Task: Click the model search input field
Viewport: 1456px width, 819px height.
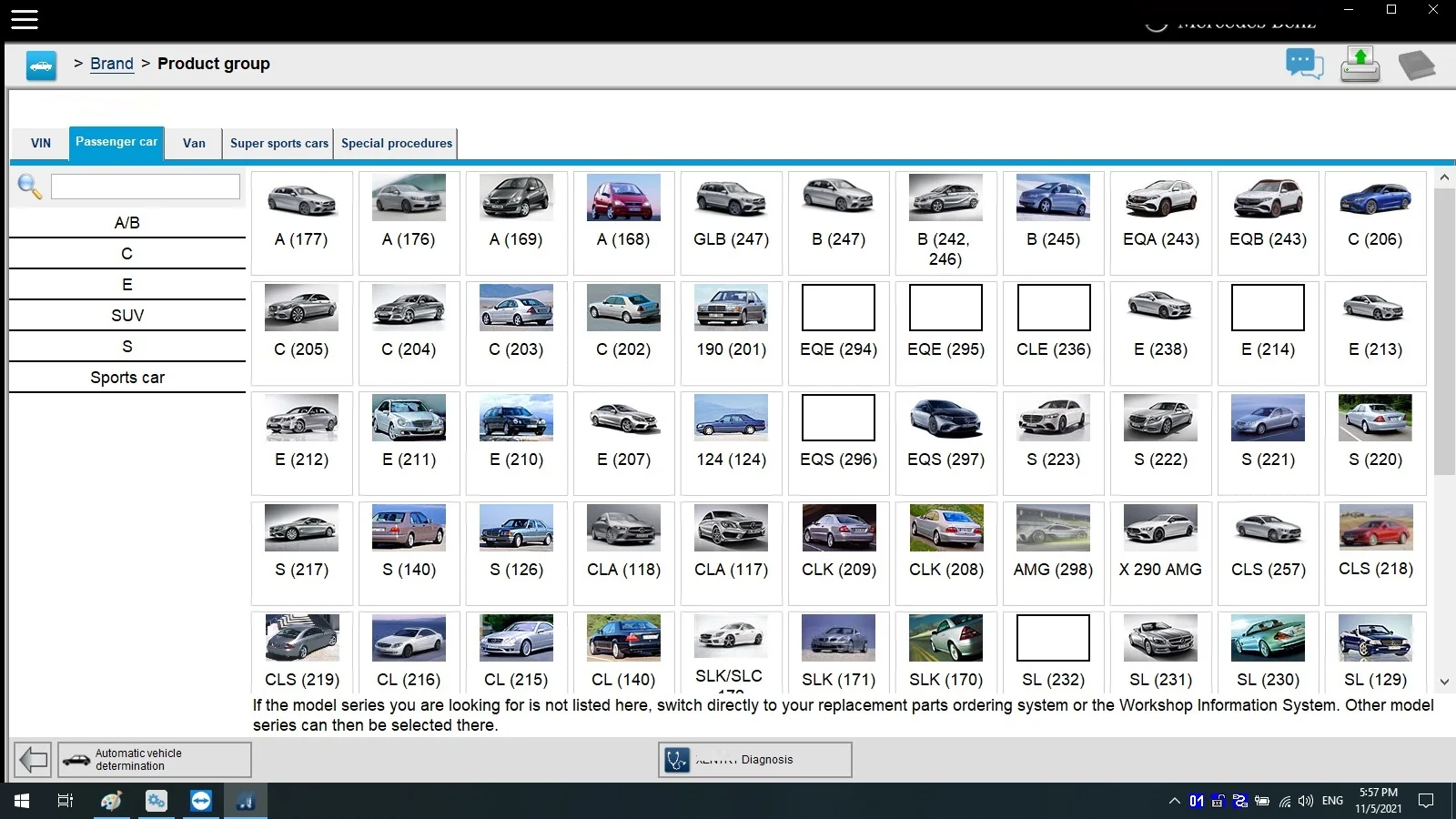Action: [x=146, y=187]
